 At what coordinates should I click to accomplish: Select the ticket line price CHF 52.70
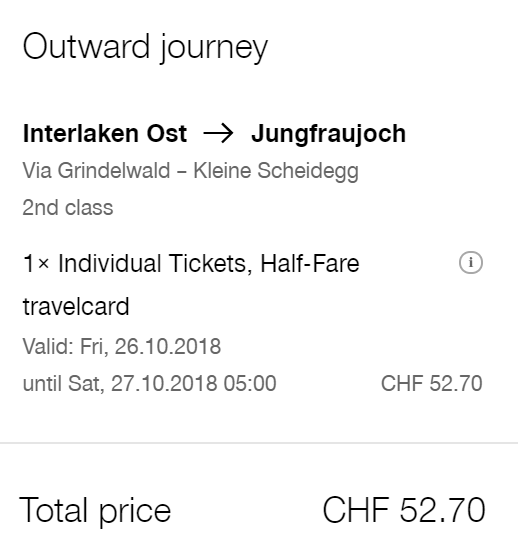432,383
